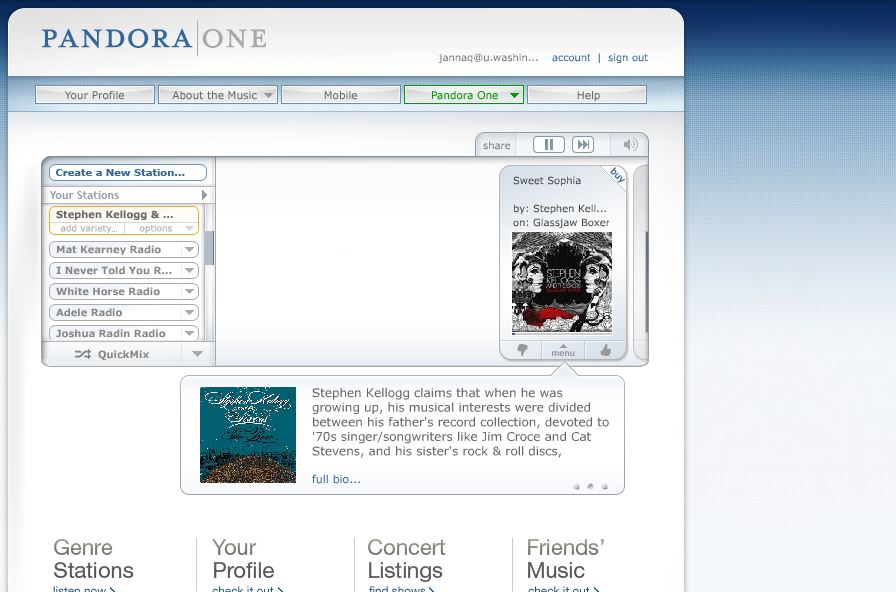
Task: Click the song progress bar under album art
Action: tap(562, 334)
